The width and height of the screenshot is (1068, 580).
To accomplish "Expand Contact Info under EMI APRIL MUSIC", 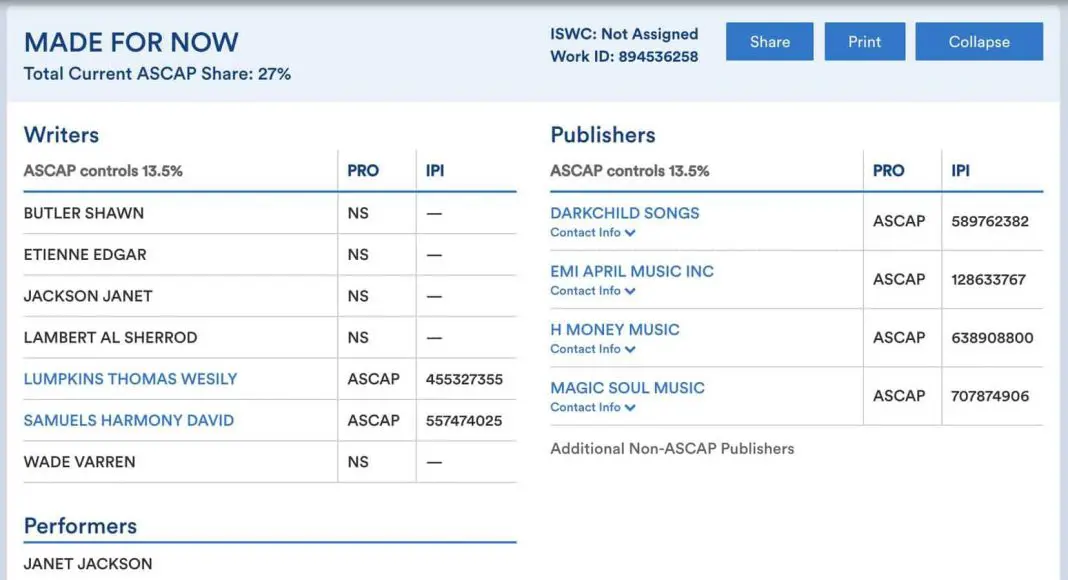I will [x=593, y=291].
